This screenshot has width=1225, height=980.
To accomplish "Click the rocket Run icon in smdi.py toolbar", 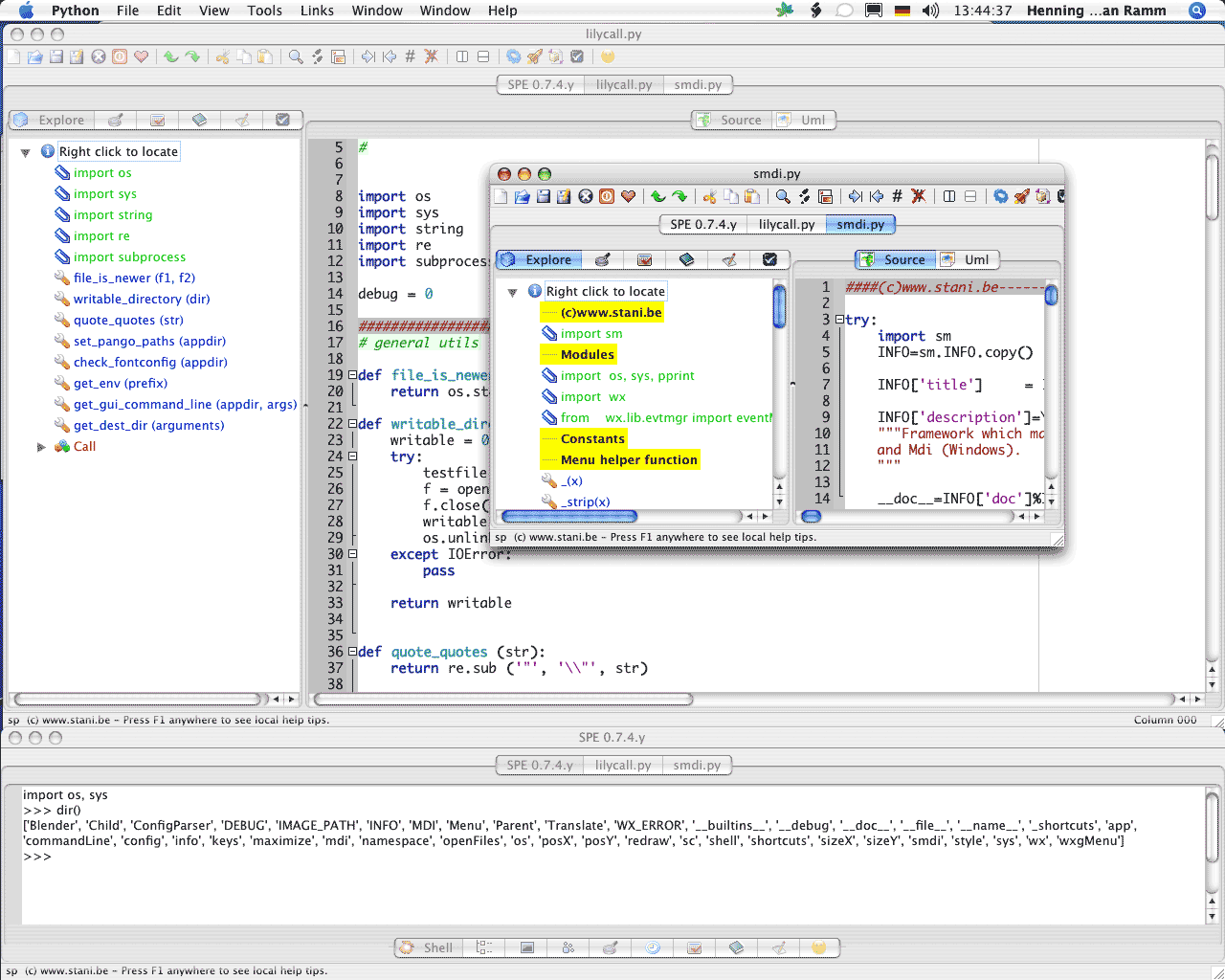I will coord(1022,196).
